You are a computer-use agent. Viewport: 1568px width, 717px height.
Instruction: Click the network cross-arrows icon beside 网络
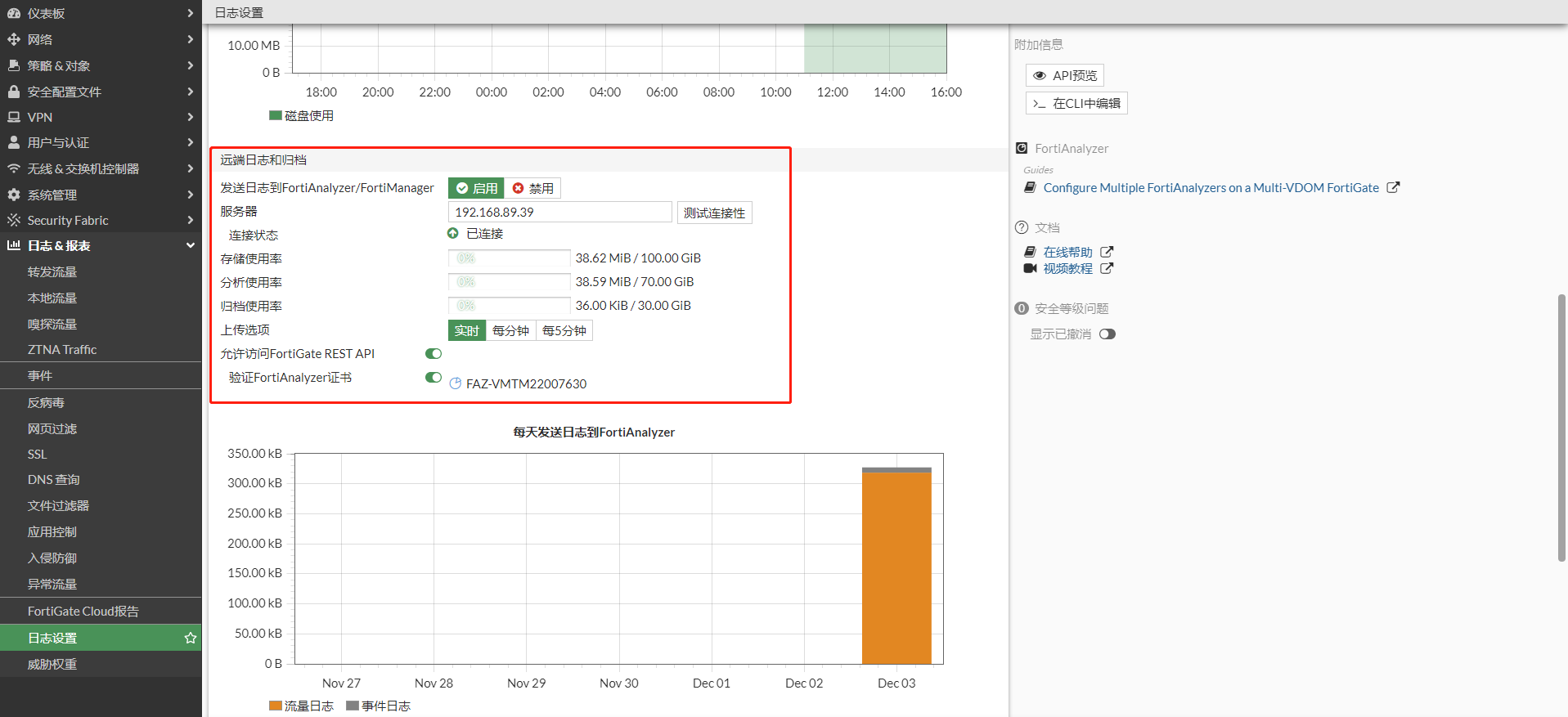point(14,39)
